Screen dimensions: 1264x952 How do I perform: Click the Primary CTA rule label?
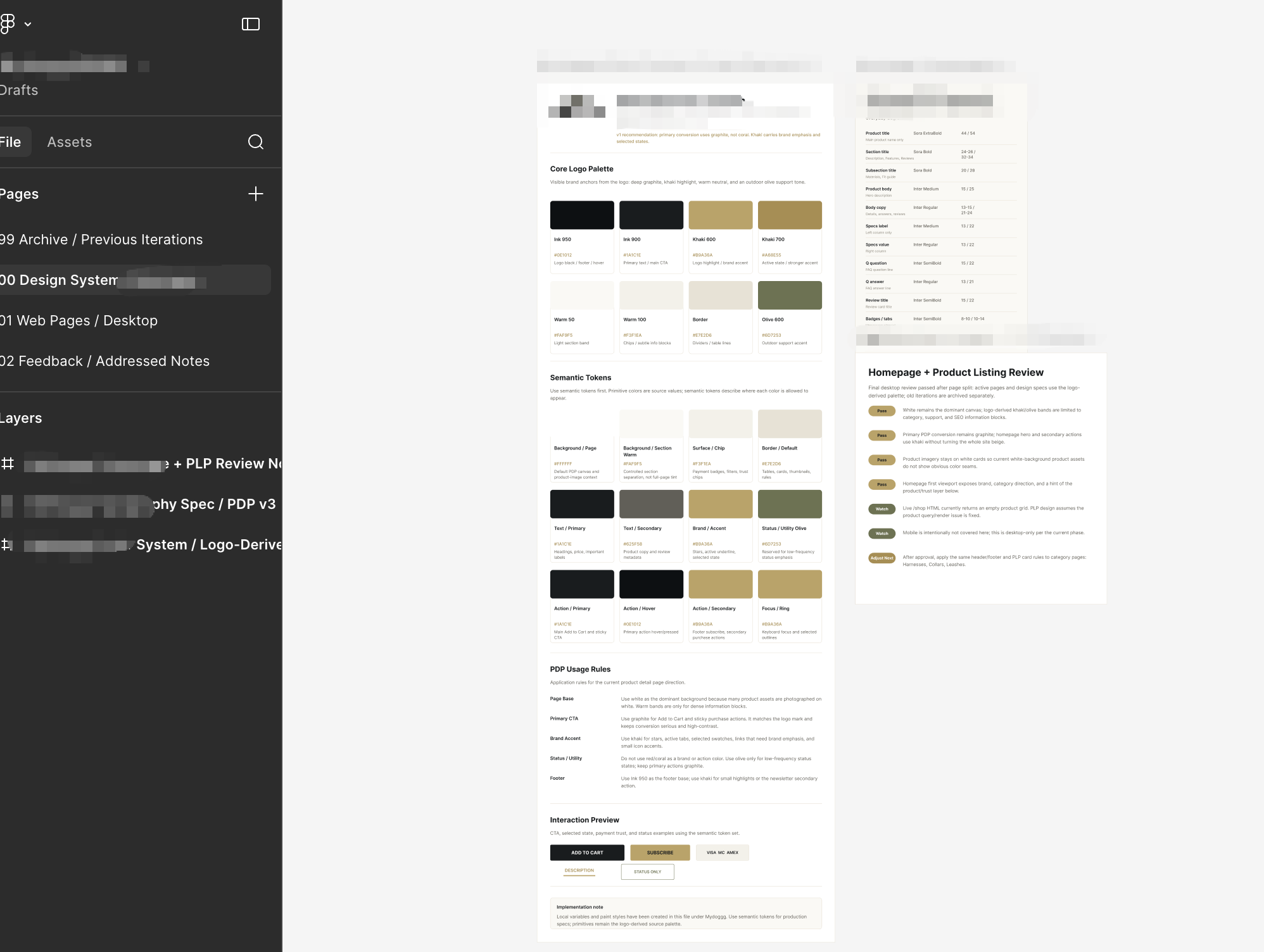coord(564,718)
